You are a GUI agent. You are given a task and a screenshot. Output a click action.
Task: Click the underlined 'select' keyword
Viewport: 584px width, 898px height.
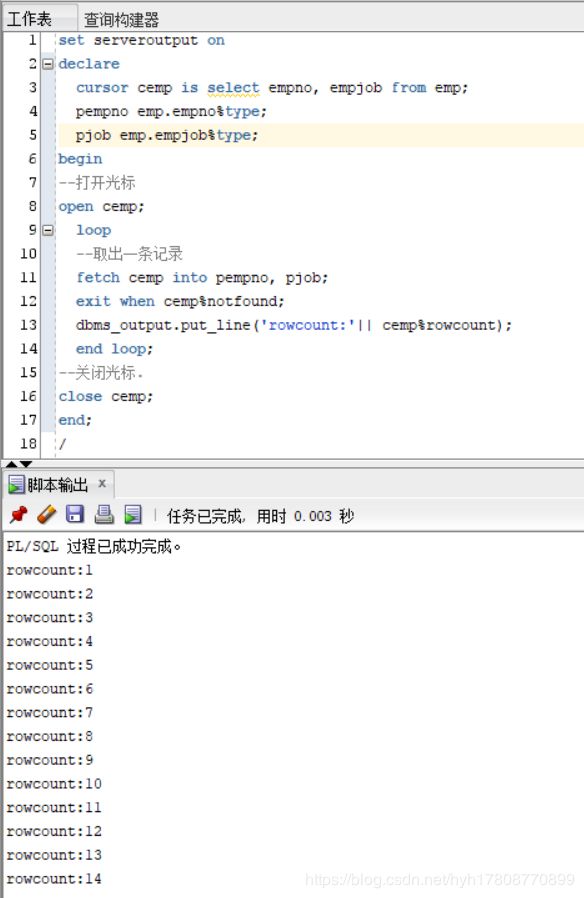pyautogui.click(x=233, y=88)
